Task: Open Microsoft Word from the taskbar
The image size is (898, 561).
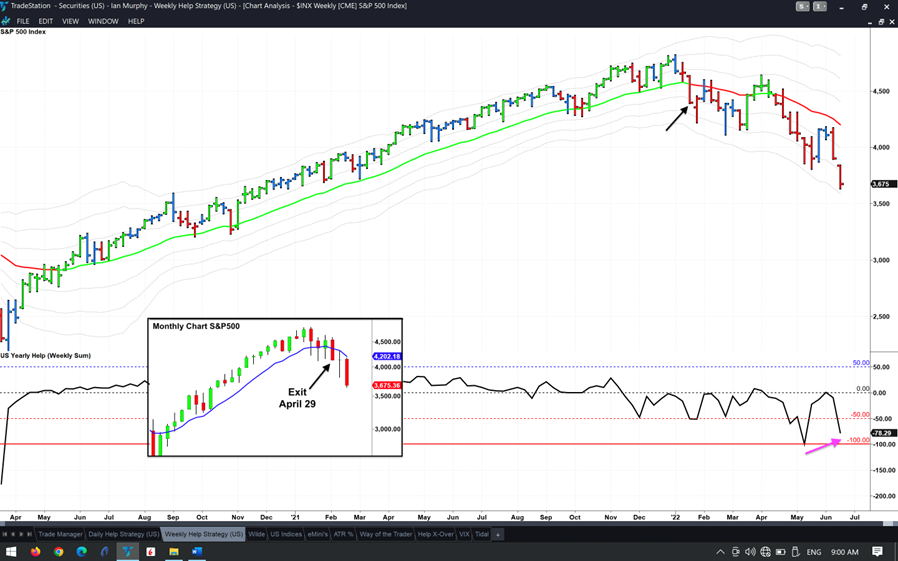Action: (196, 551)
